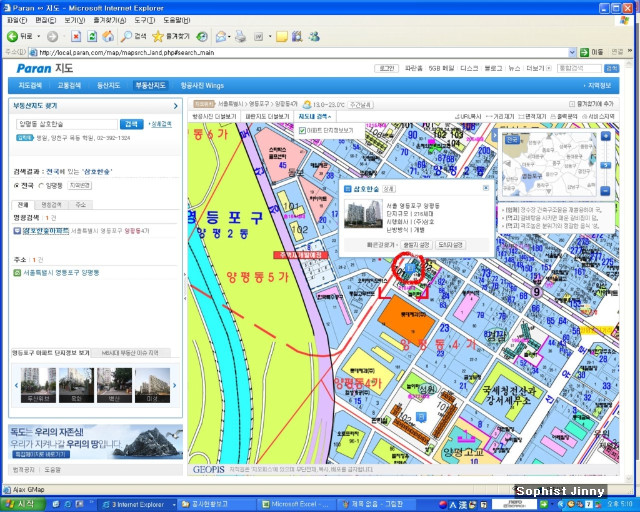The height and width of the screenshot is (512, 640).
Task: Open the History icon in toolbar
Action: pos(202,37)
